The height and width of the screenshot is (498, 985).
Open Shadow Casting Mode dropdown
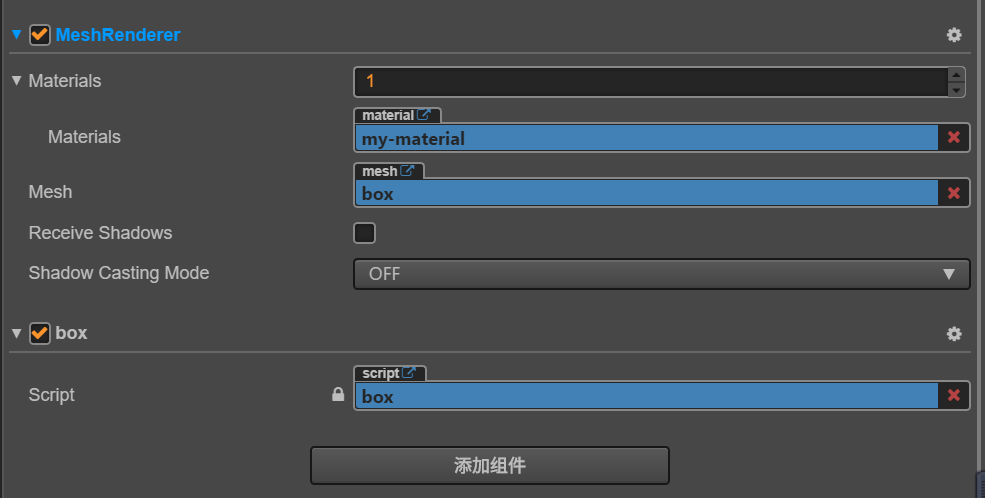(x=661, y=274)
